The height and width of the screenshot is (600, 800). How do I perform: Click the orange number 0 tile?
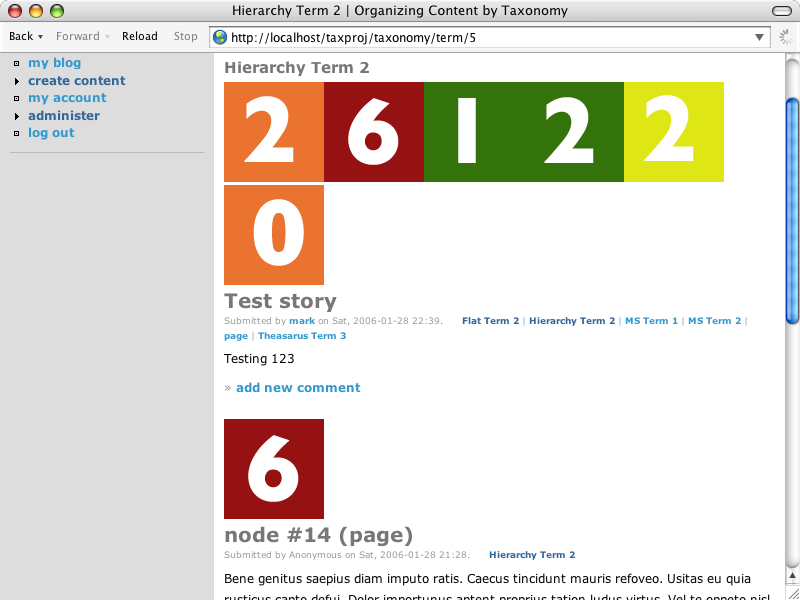pos(274,235)
